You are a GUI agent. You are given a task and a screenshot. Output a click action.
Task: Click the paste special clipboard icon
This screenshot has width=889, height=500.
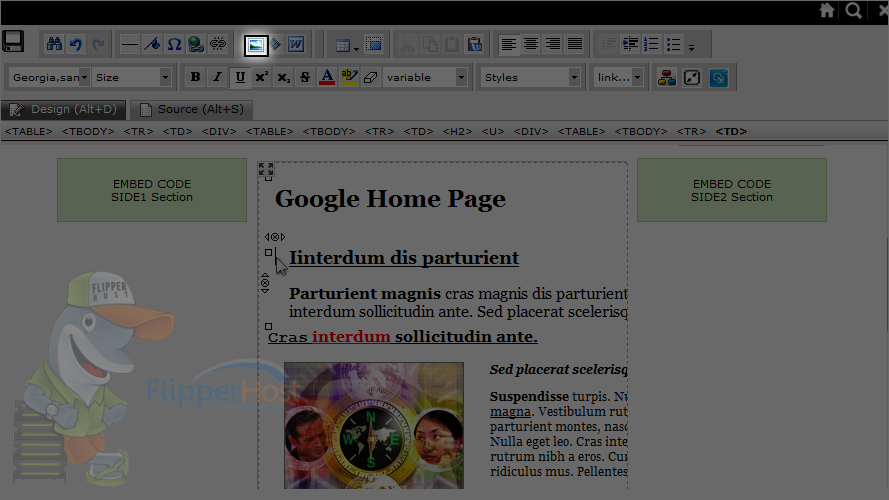coord(475,44)
